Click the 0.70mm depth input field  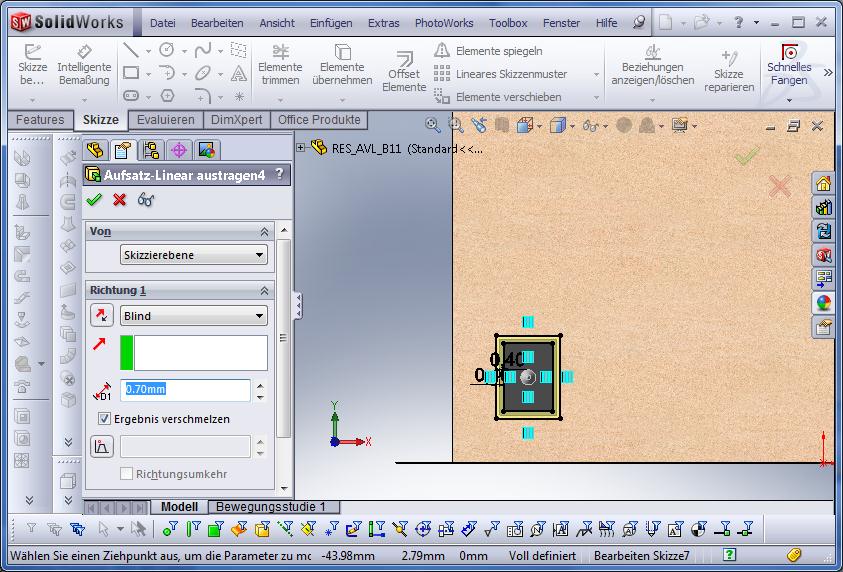[185, 390]
